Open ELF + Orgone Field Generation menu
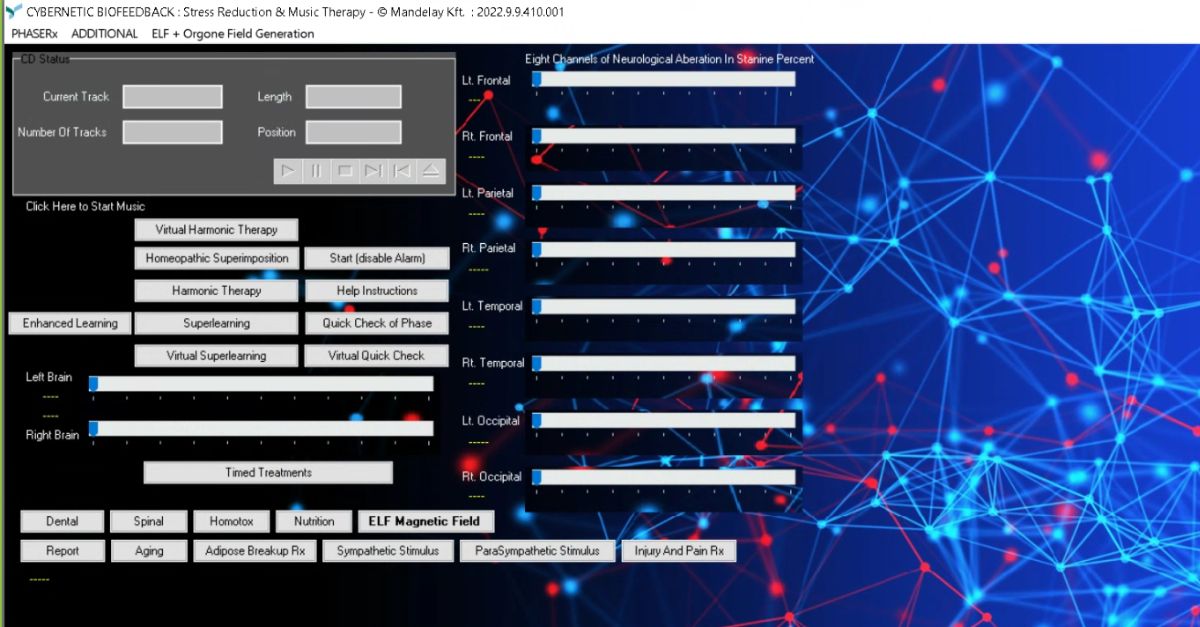Image resolution: width=1200 pixels, height=627 pixels. tap(232, 33)
